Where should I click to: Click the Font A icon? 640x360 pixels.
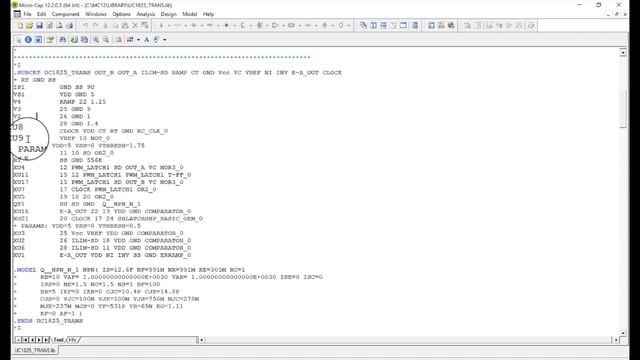pos(146,40)
